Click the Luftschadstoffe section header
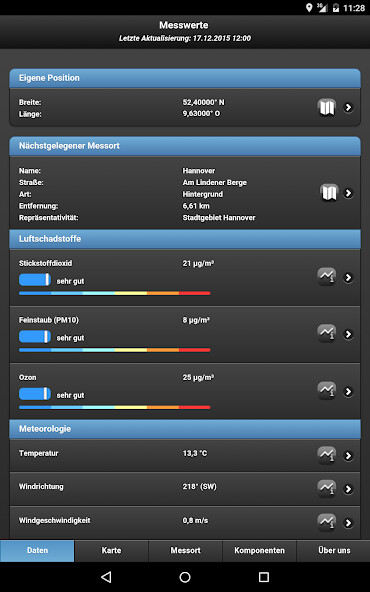 [185, 239]
